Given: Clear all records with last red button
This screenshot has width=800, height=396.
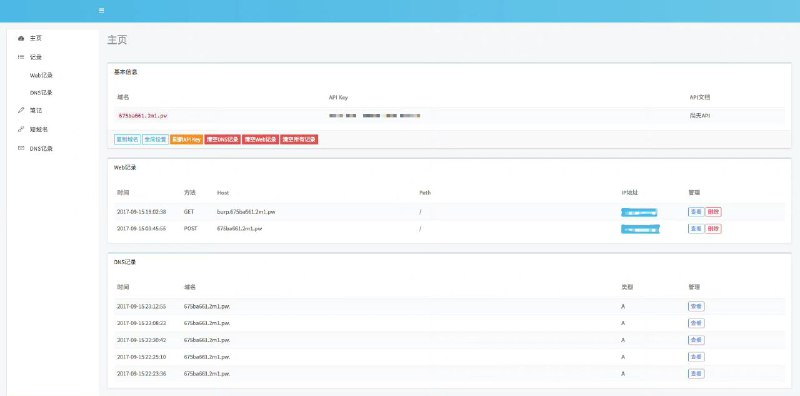Looking at the screenshot, I should click(x=299, y=139).
